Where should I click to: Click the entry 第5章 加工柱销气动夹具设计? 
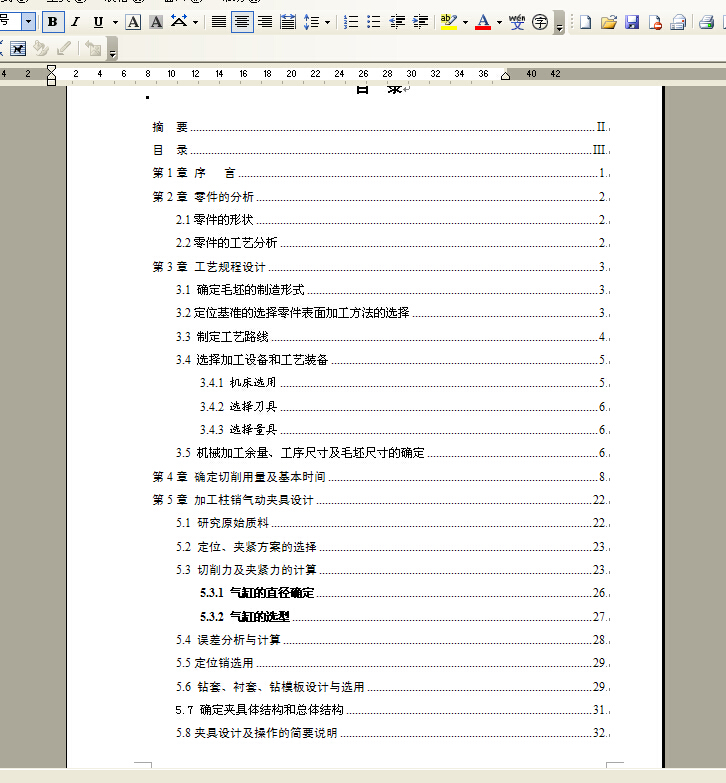tap(233, 500)
